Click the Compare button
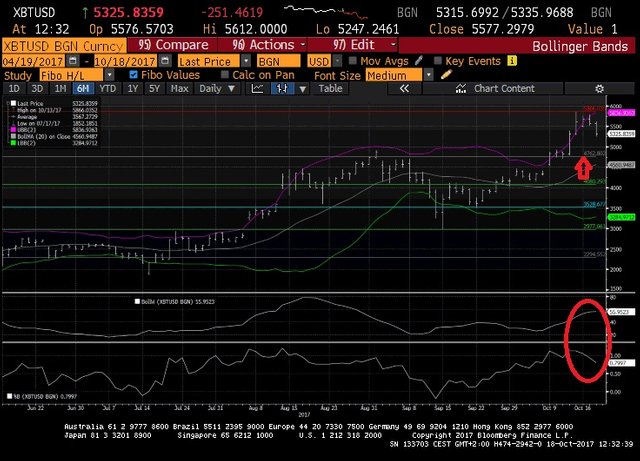 173,45
